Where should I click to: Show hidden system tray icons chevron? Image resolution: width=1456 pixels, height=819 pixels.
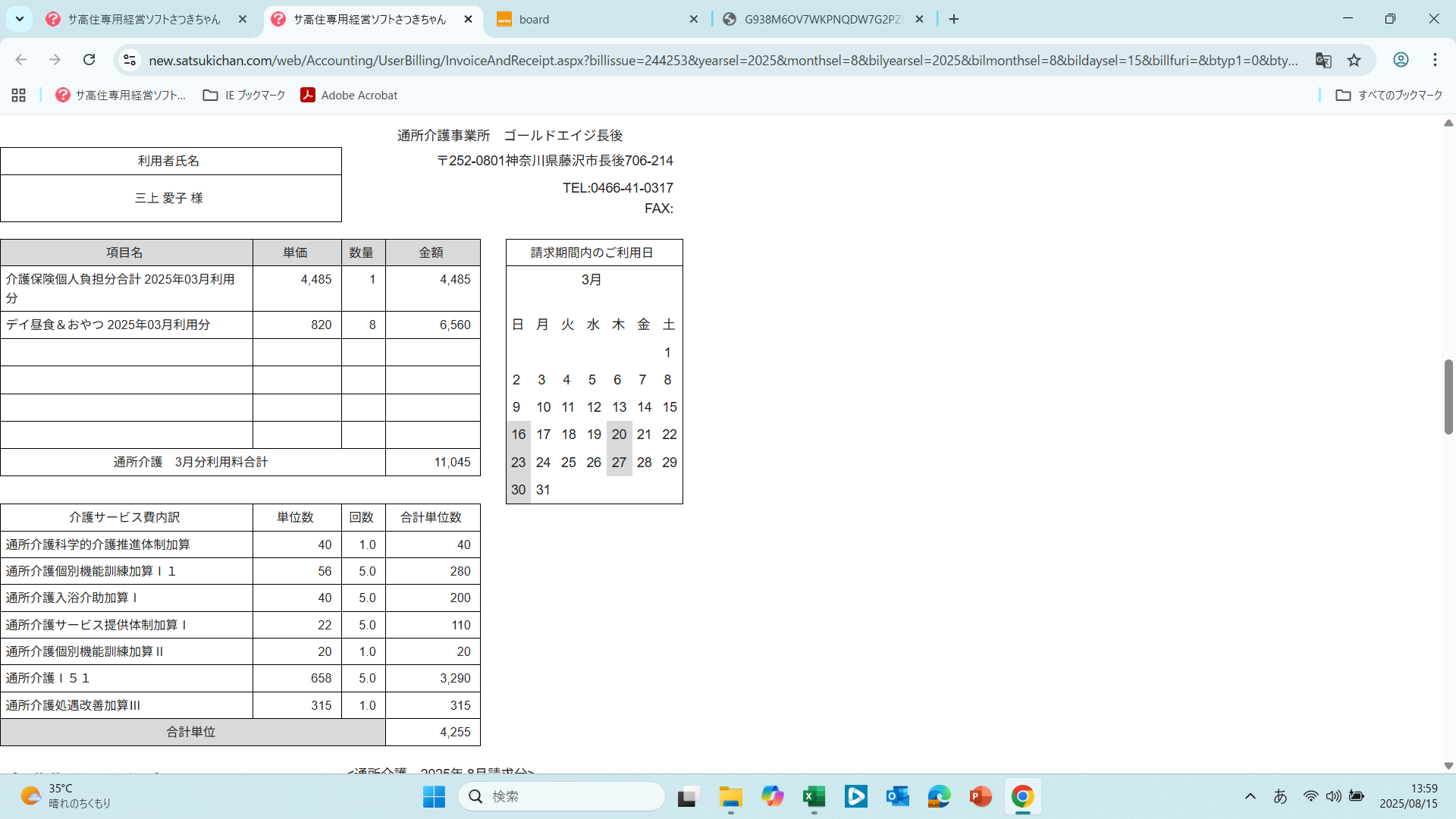[x=1250, y=796]
